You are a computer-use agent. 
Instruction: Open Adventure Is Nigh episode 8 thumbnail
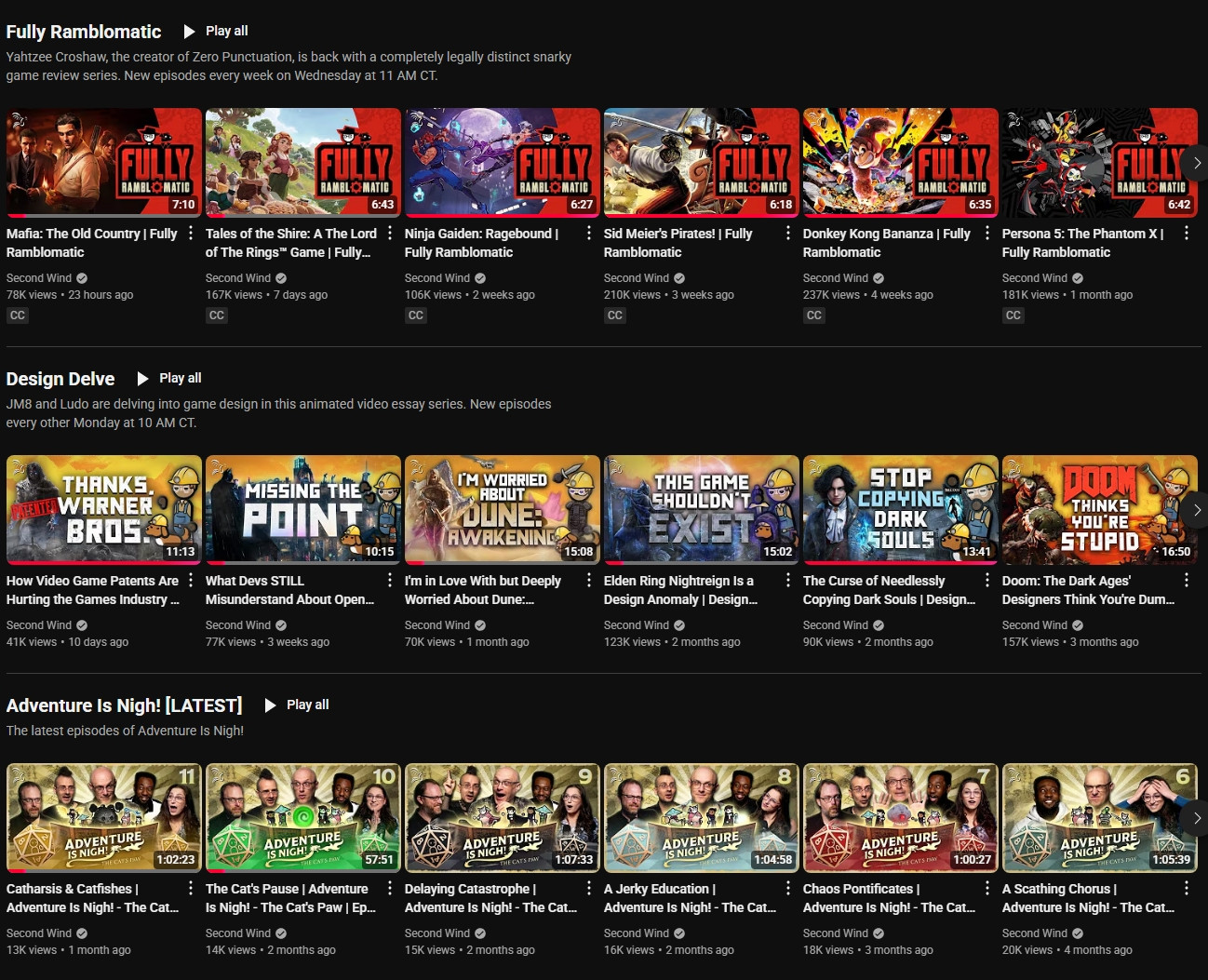coord(702,818)
